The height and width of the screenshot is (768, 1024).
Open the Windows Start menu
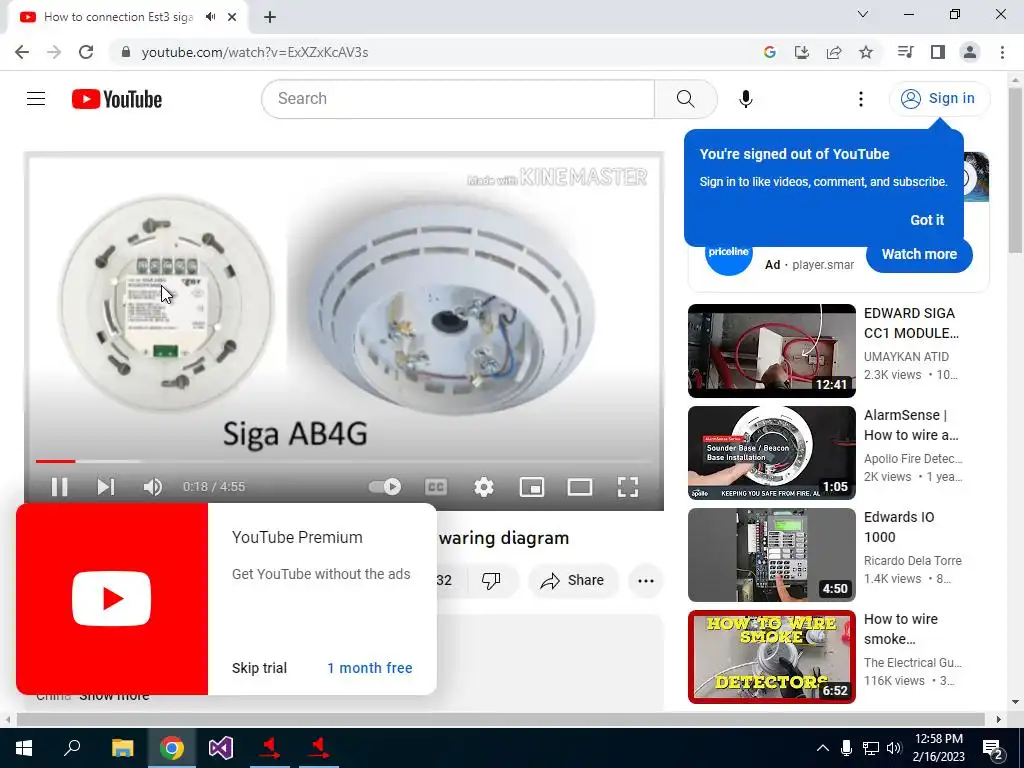click(24, 748)
